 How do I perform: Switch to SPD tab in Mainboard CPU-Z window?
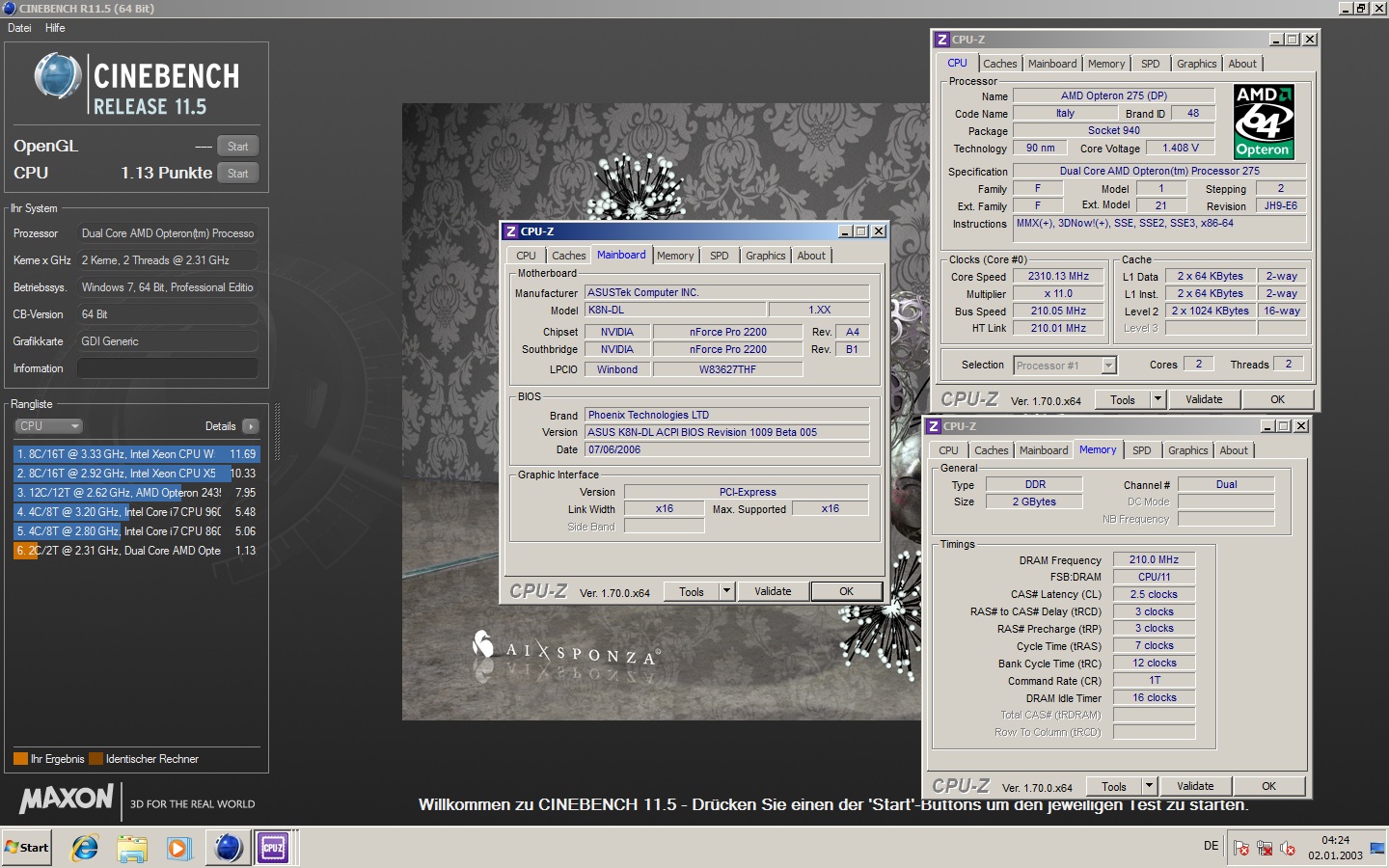point(720,256)
